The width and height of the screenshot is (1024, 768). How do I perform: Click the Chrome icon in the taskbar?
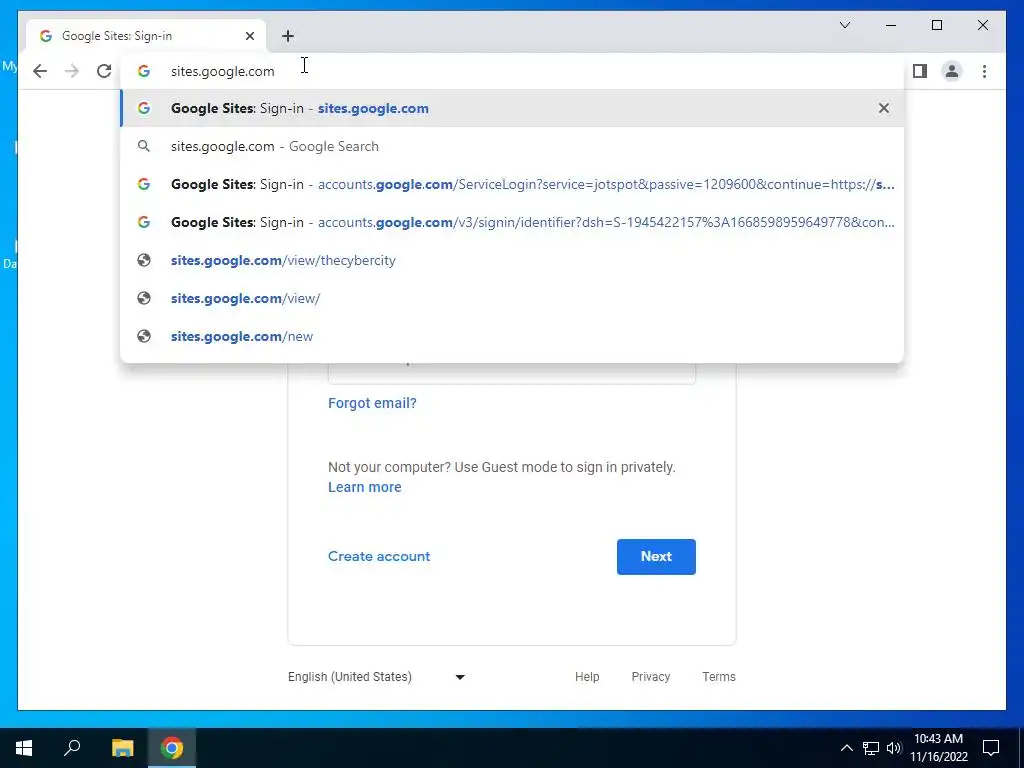point(172,748)
